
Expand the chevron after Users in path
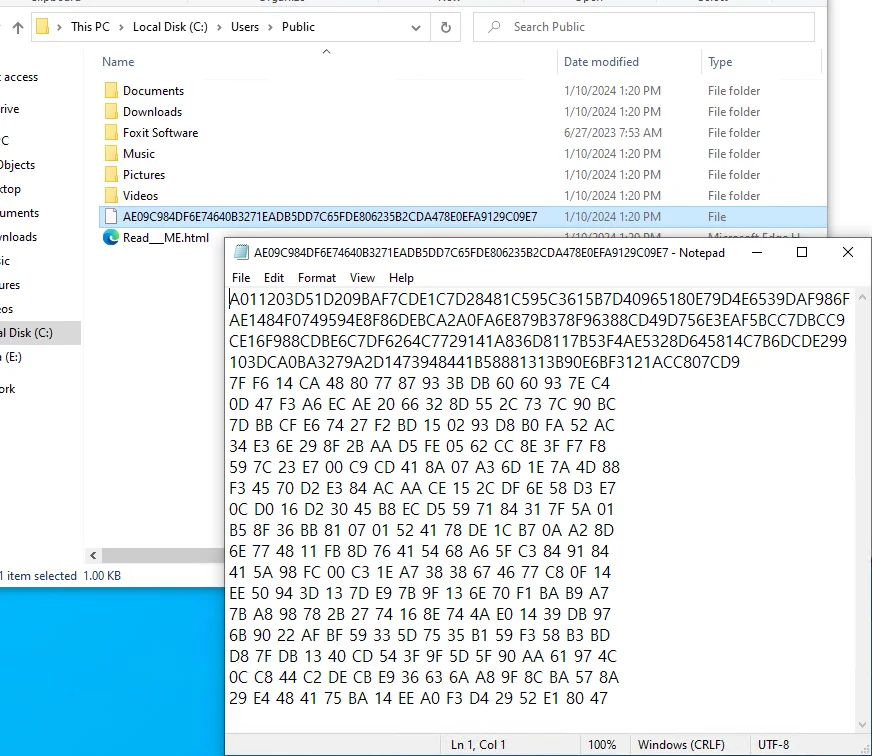pos(271,27)
